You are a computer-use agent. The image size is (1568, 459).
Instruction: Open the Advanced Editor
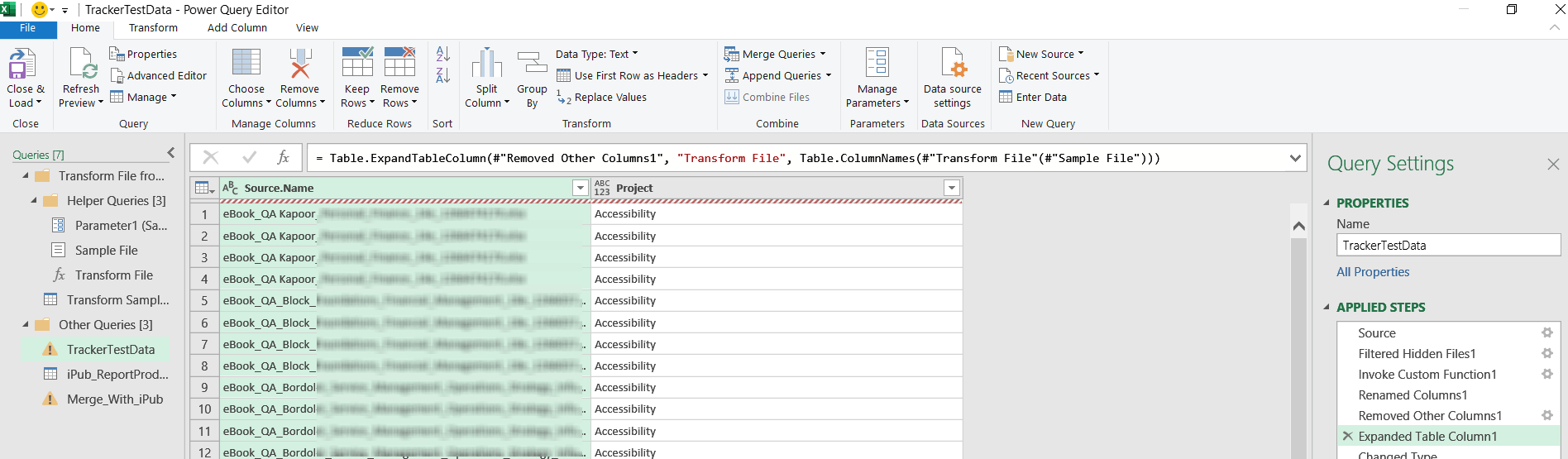coord(158,75)
